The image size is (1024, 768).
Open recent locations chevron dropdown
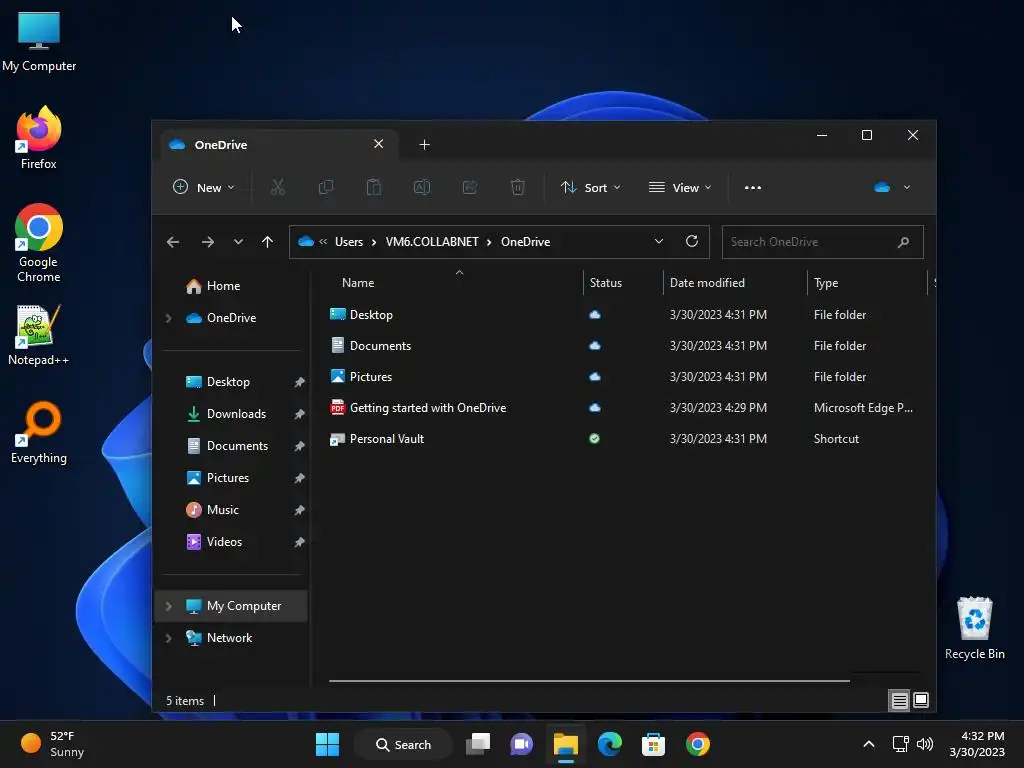pos(238,242)
